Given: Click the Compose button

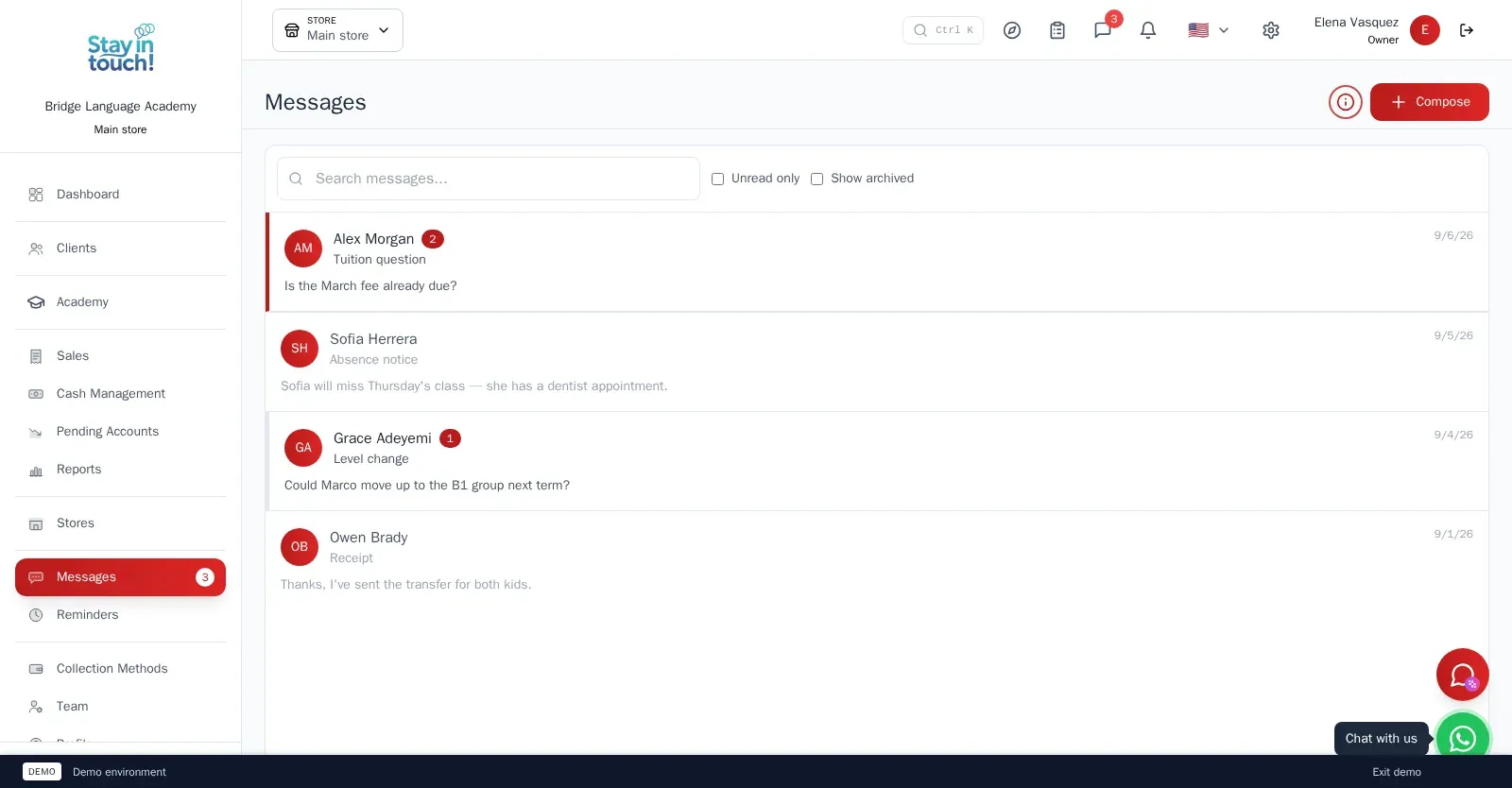Looking at the screenshot, I should [1430, 102].
